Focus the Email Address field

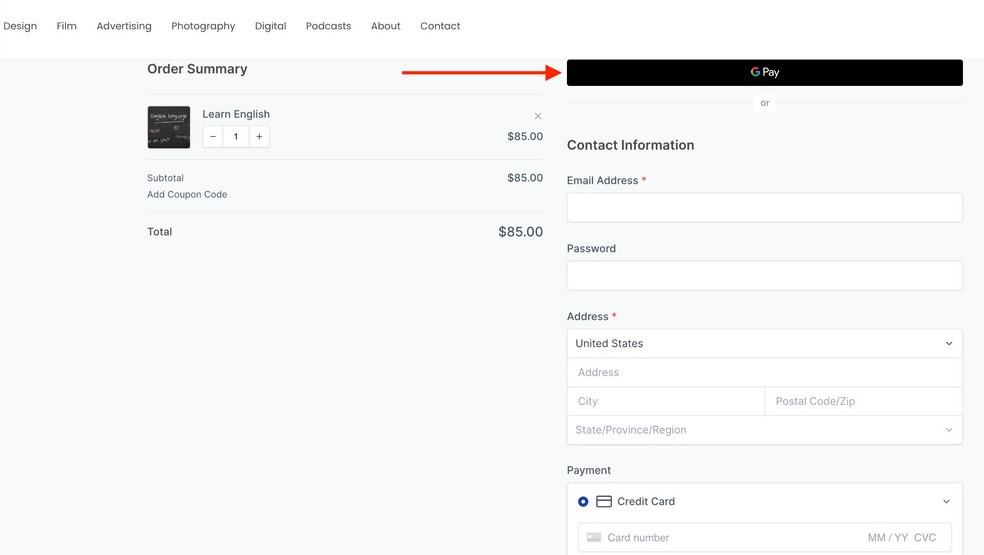point(764,207)
